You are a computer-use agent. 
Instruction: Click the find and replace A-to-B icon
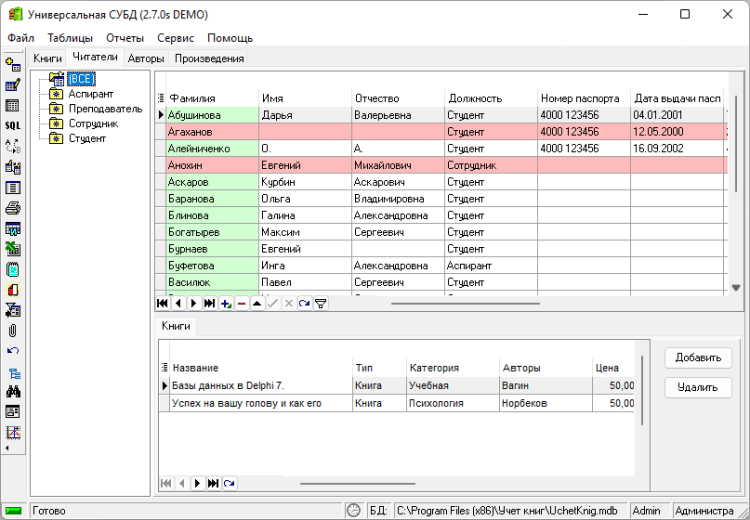pos(13,146)
